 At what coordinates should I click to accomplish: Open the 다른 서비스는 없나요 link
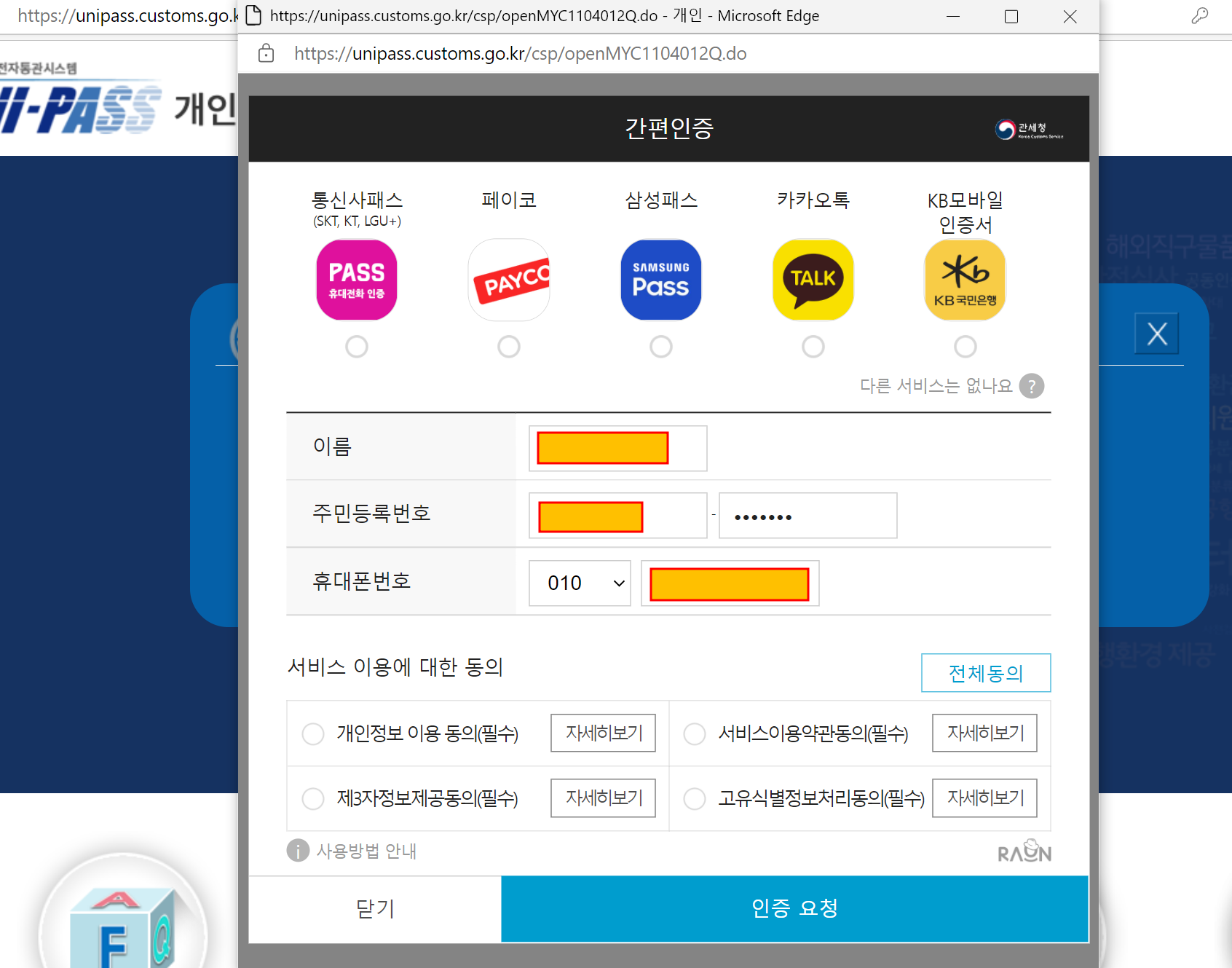coord(936,386)
